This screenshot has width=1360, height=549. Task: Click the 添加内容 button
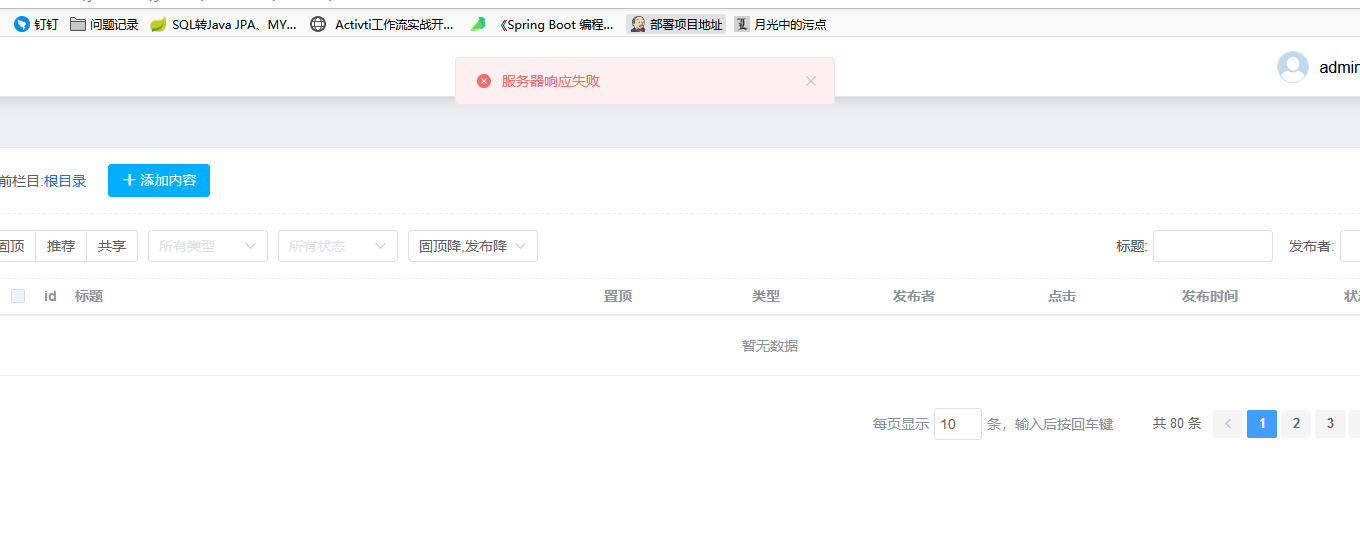point(159,181)
